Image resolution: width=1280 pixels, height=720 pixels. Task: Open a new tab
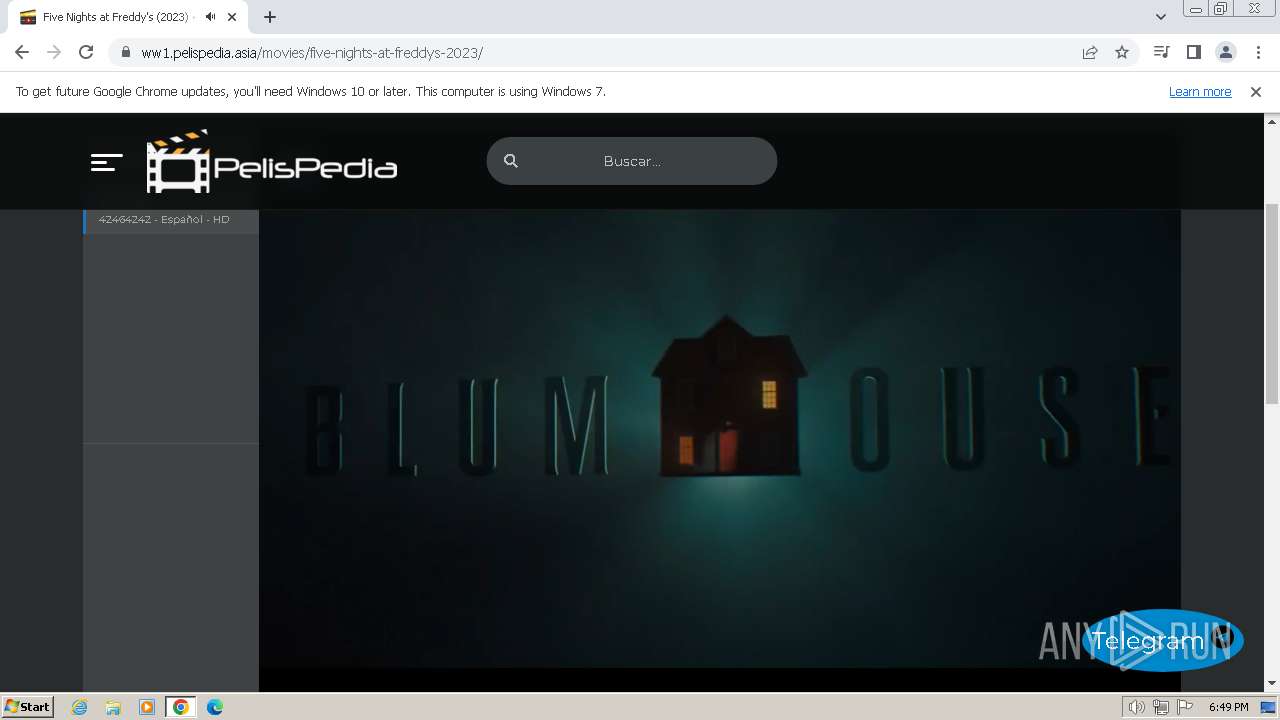point(270,17)
